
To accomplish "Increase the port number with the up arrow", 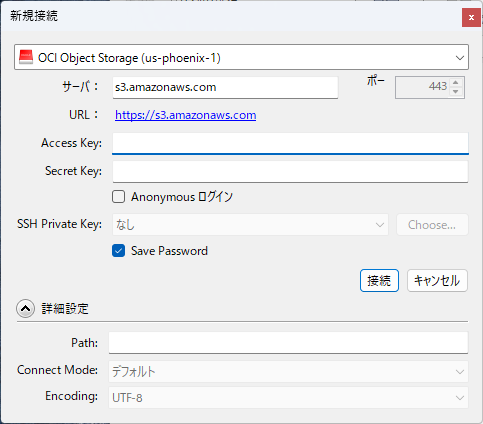I will coord(456,83).
